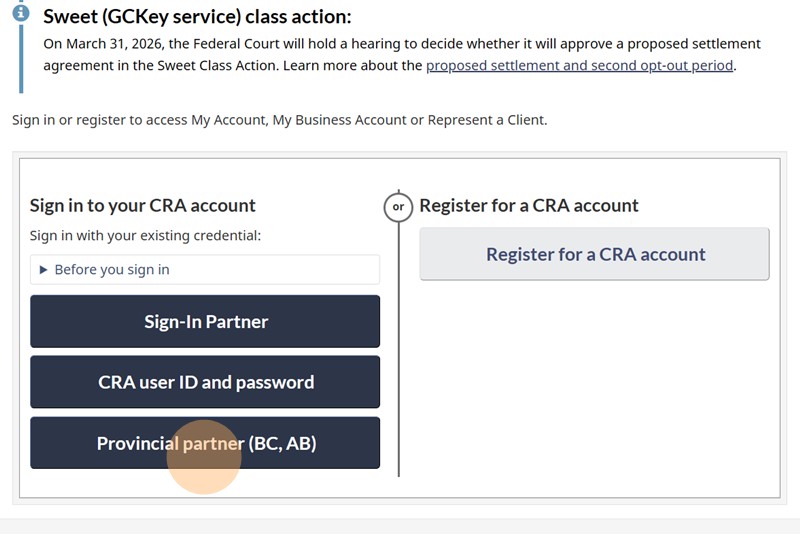
Task: Click the blue info icon beside the class action notice
Action: pos(20,14)
